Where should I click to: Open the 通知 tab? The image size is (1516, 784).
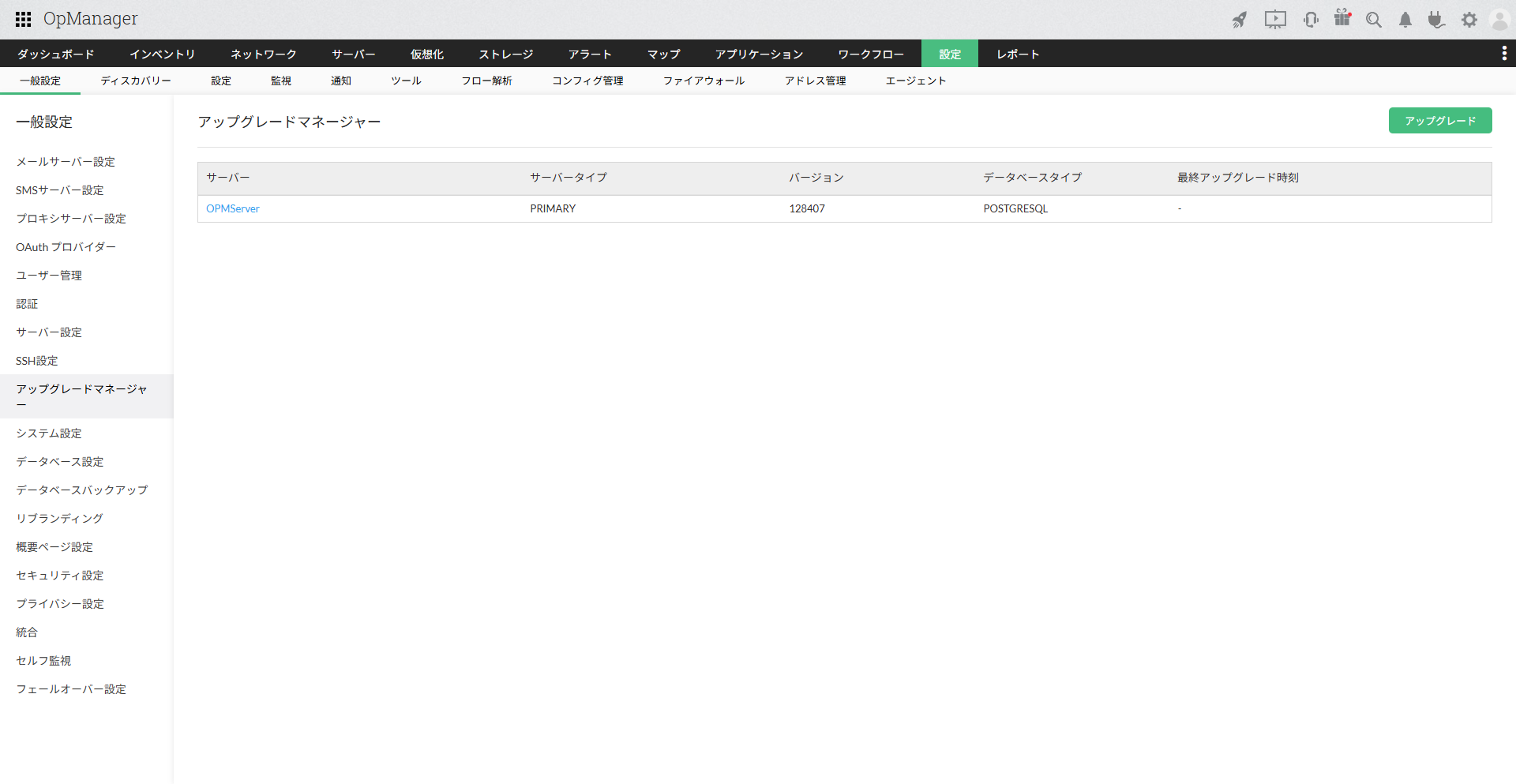pos(341,81)
